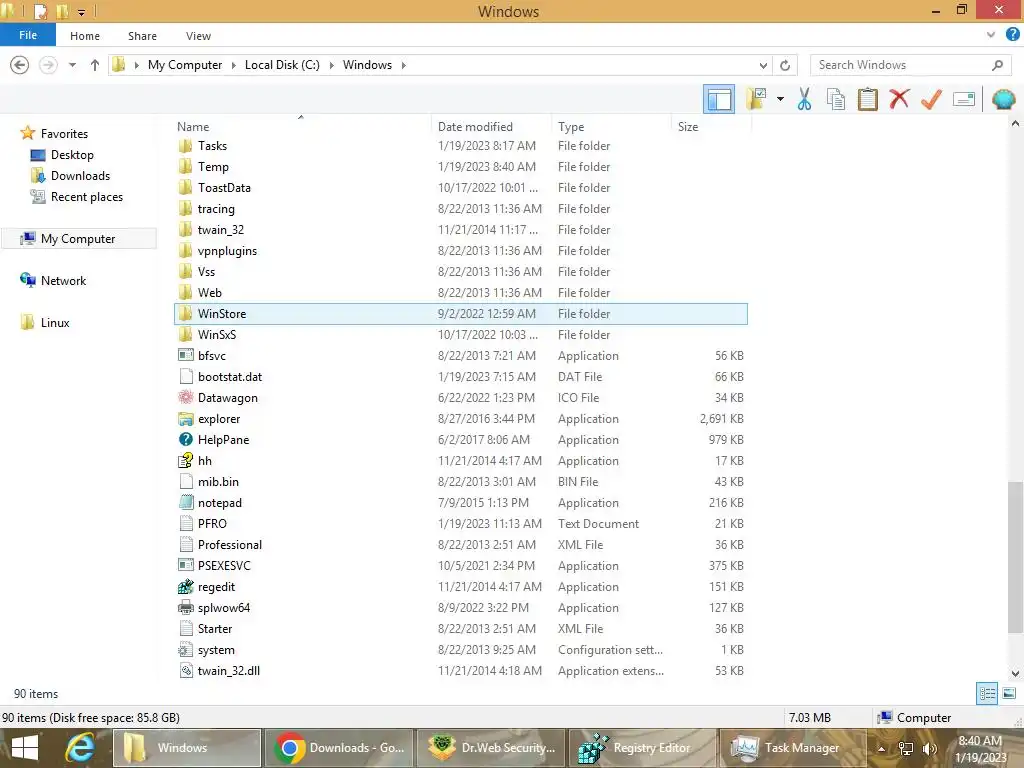Image resolution: width=1024 pixels, height=768 pixels.
Task: Open the recent locations dropdown arrow
Action: tap(72, 65)
